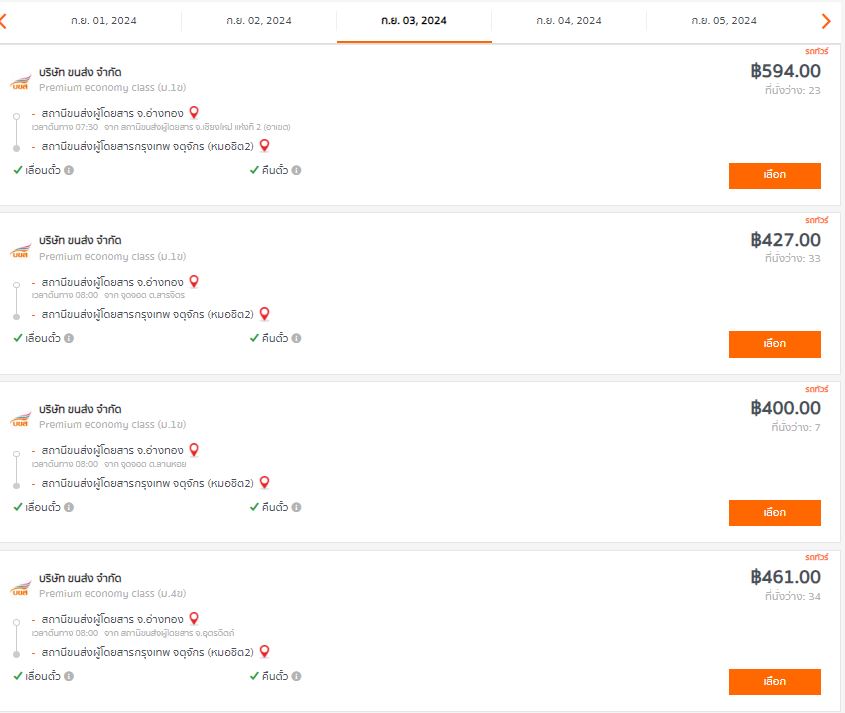Viewport: 845px width, 713px height.
Task: Go to next dates with right arrow
Action: coord(826,21)
